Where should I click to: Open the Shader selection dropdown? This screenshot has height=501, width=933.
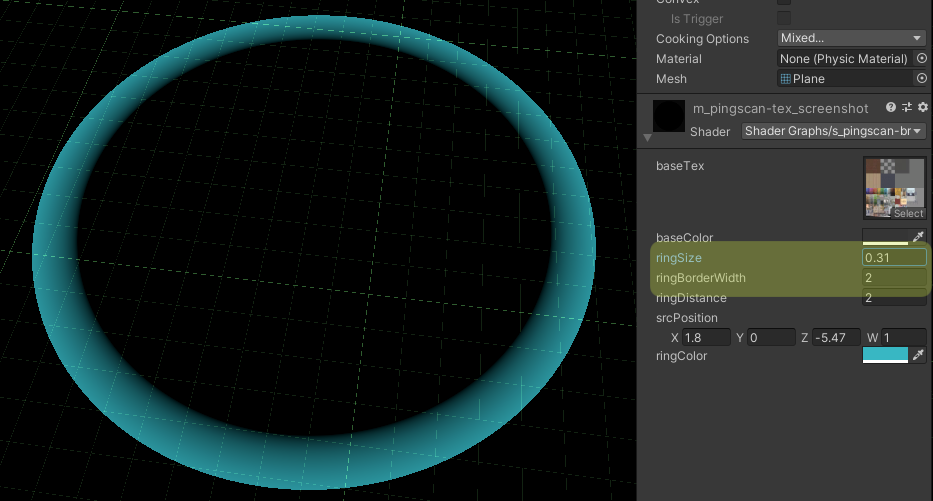833,131
